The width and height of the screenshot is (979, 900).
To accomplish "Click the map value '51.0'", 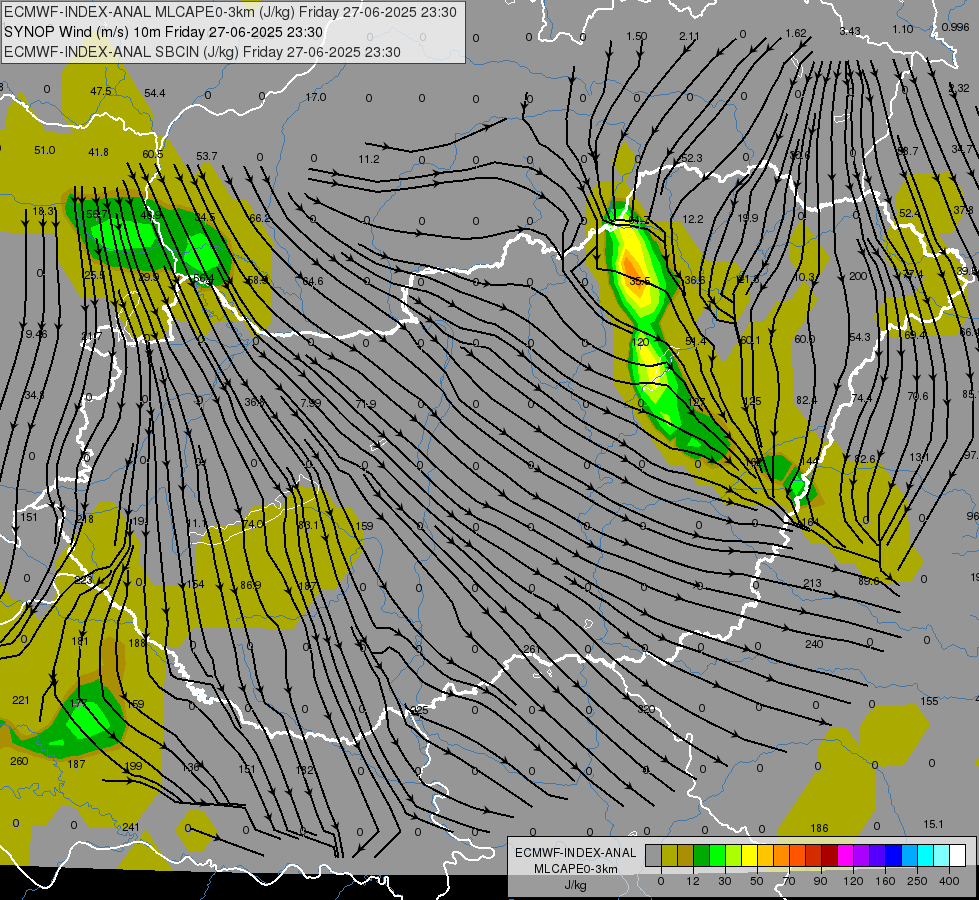I will click(x=44, y=150).
